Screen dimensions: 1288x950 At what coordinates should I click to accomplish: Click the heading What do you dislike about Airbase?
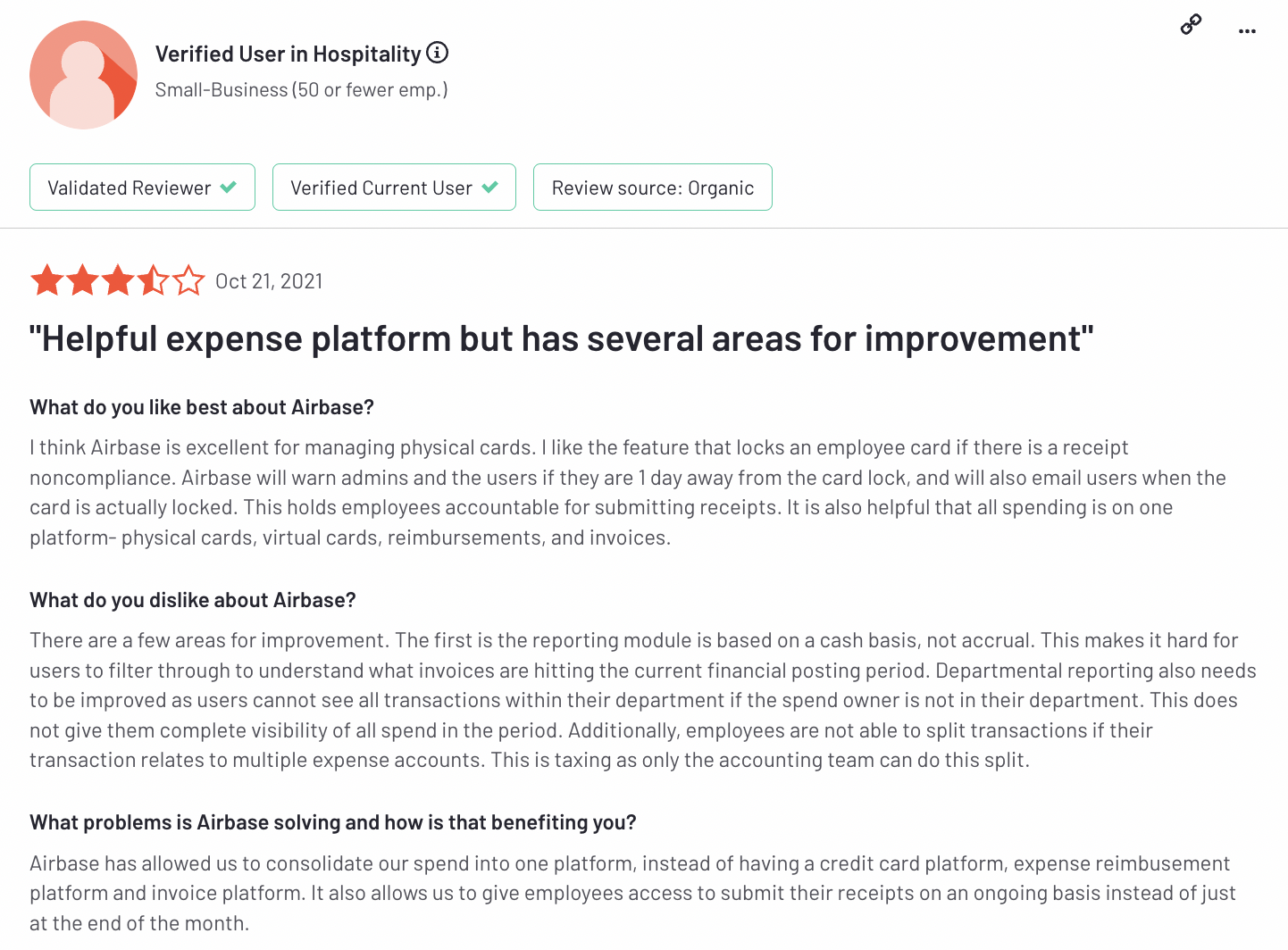193,600
